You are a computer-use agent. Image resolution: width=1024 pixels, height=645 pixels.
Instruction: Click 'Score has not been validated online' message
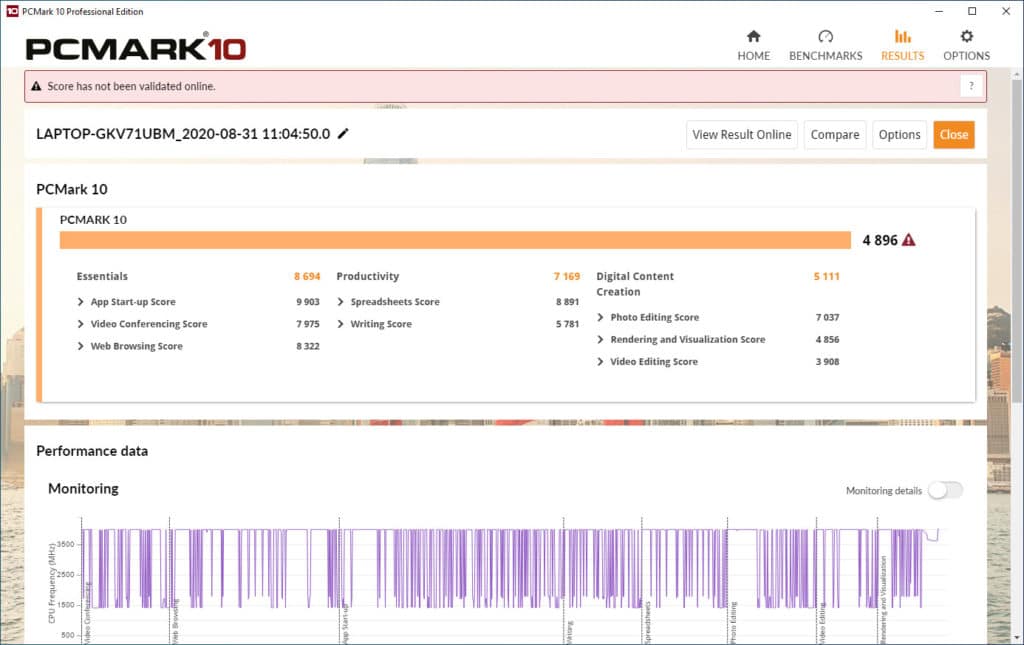tap(131, 86)
